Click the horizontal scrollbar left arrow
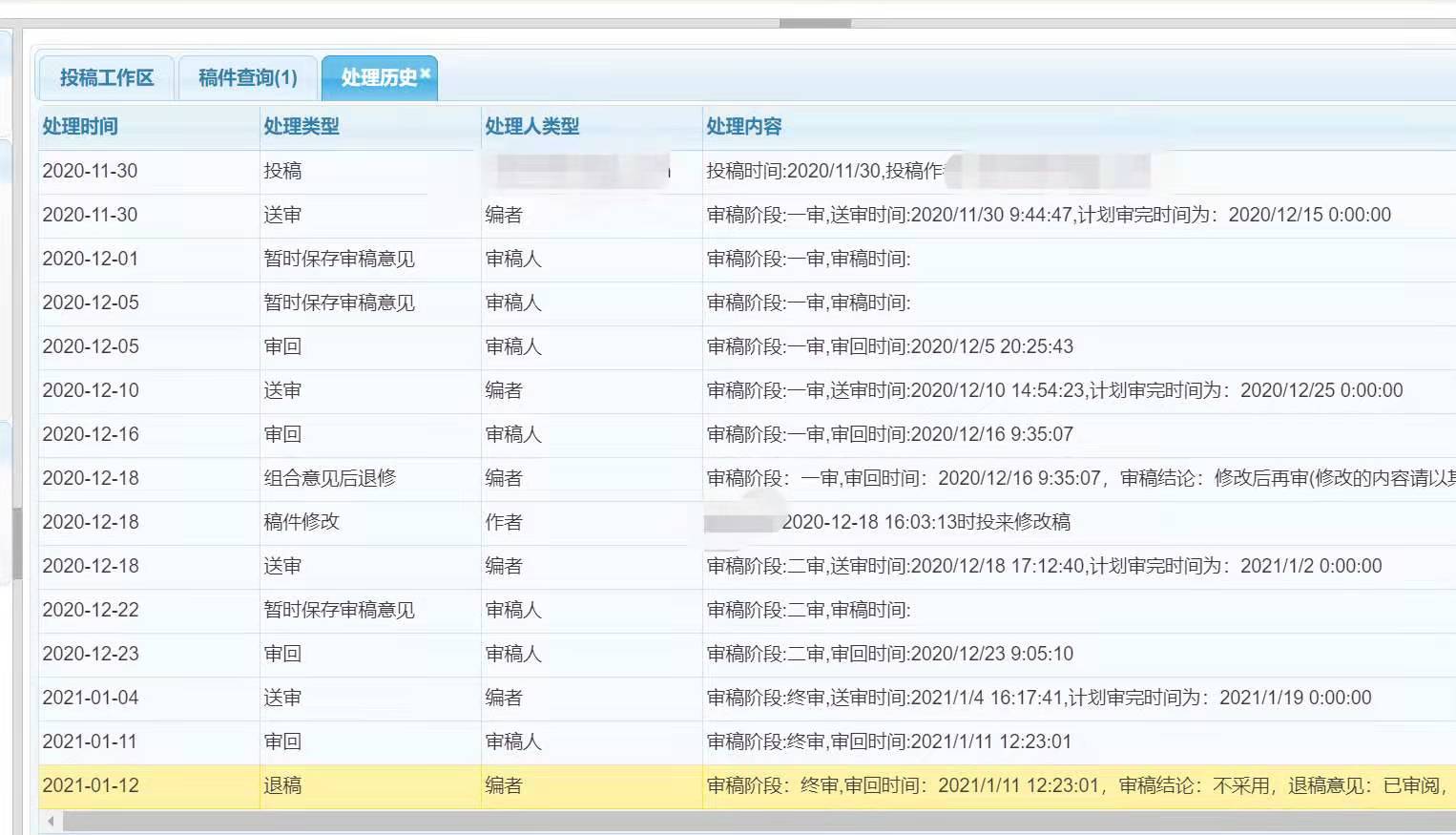The image size is (1456, 835). (x=51, y=821)
